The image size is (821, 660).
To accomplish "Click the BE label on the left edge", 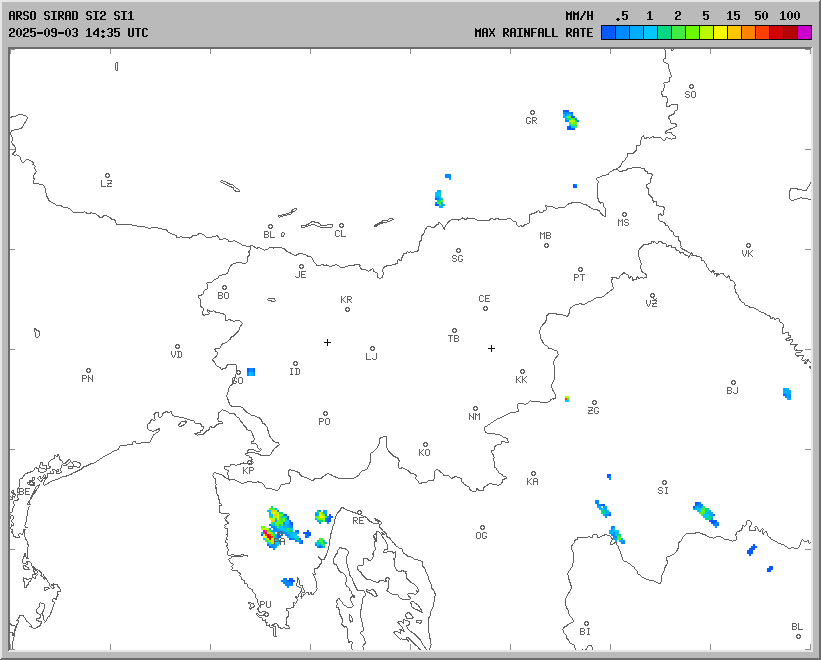I will tap(24, 491).
